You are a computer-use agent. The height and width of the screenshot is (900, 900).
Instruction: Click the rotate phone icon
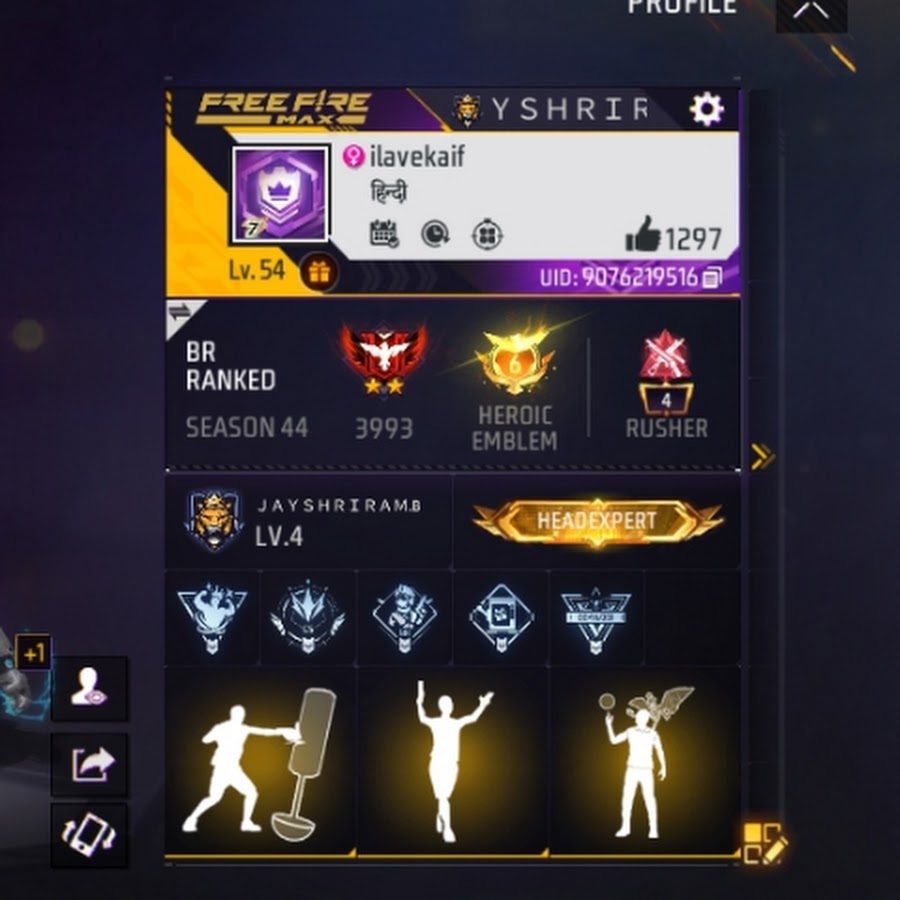coord(90,835)
